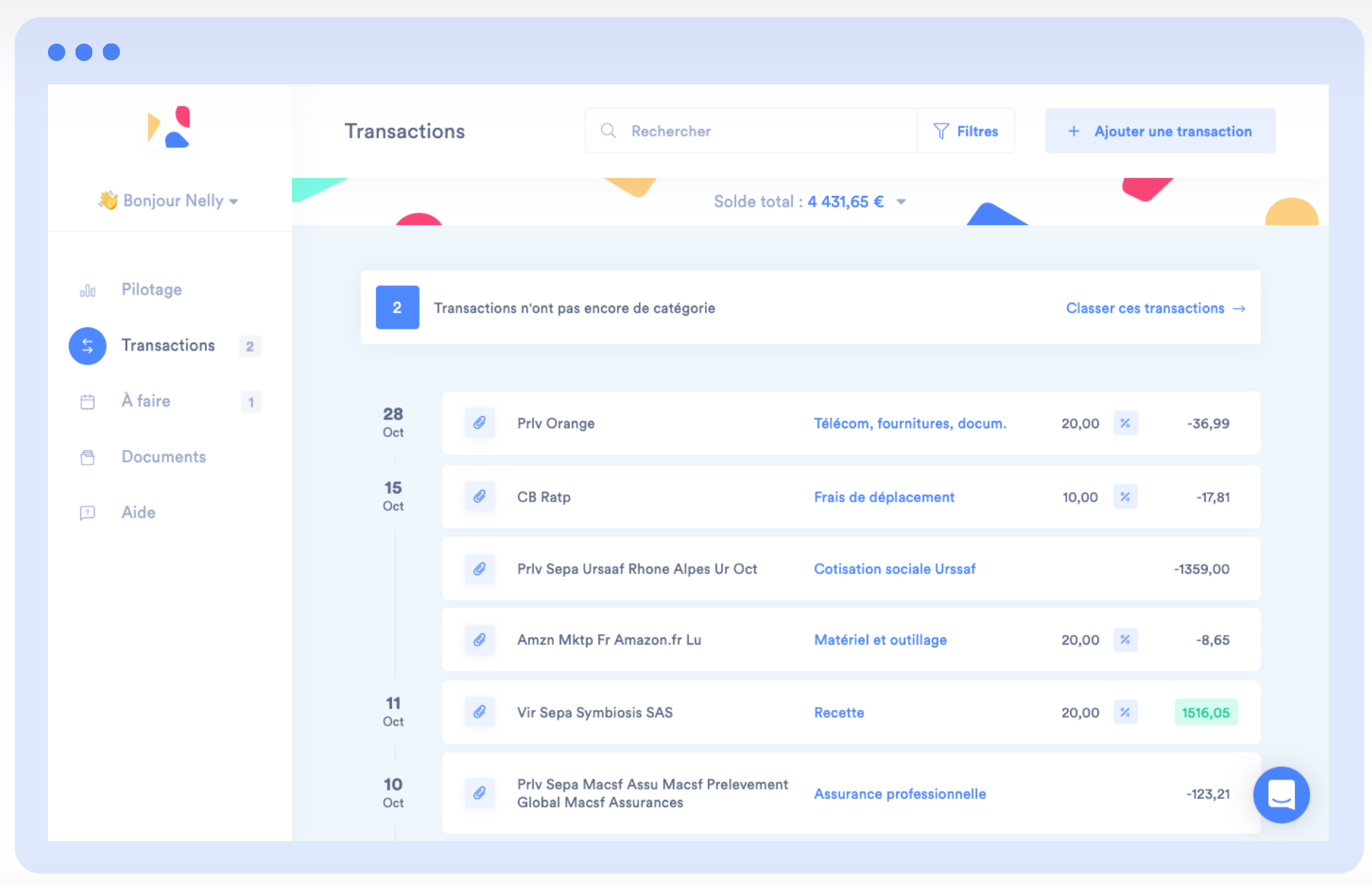
Task: Click the amount -8,65
Action: (x=1213, y=640)
